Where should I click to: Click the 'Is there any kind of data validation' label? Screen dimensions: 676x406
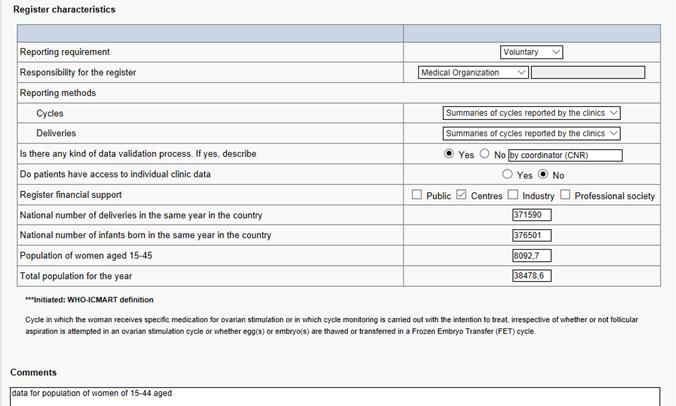[x=138, y=154]
